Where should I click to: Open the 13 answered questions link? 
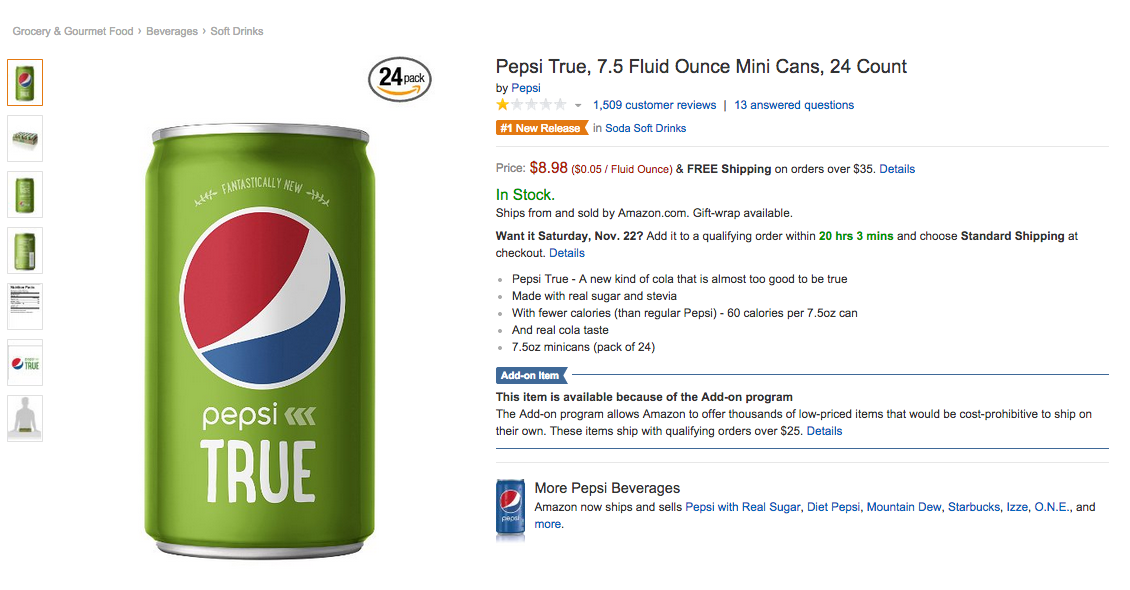tap(794, 105)
